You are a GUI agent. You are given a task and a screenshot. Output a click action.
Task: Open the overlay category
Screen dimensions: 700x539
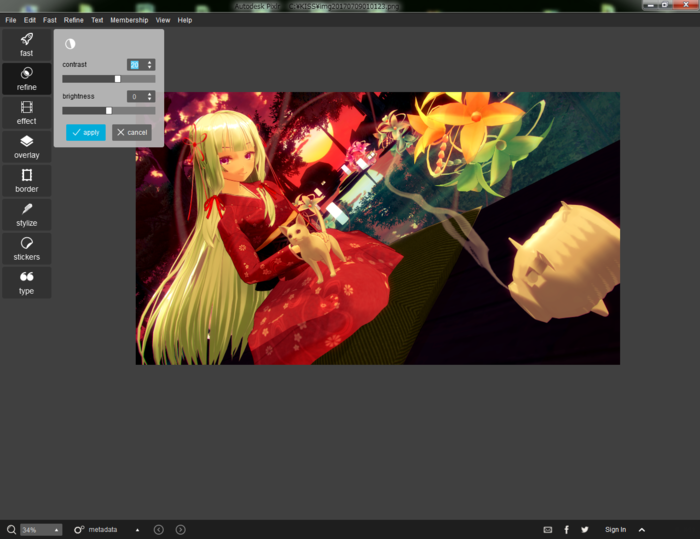click(x=26, y=146)
